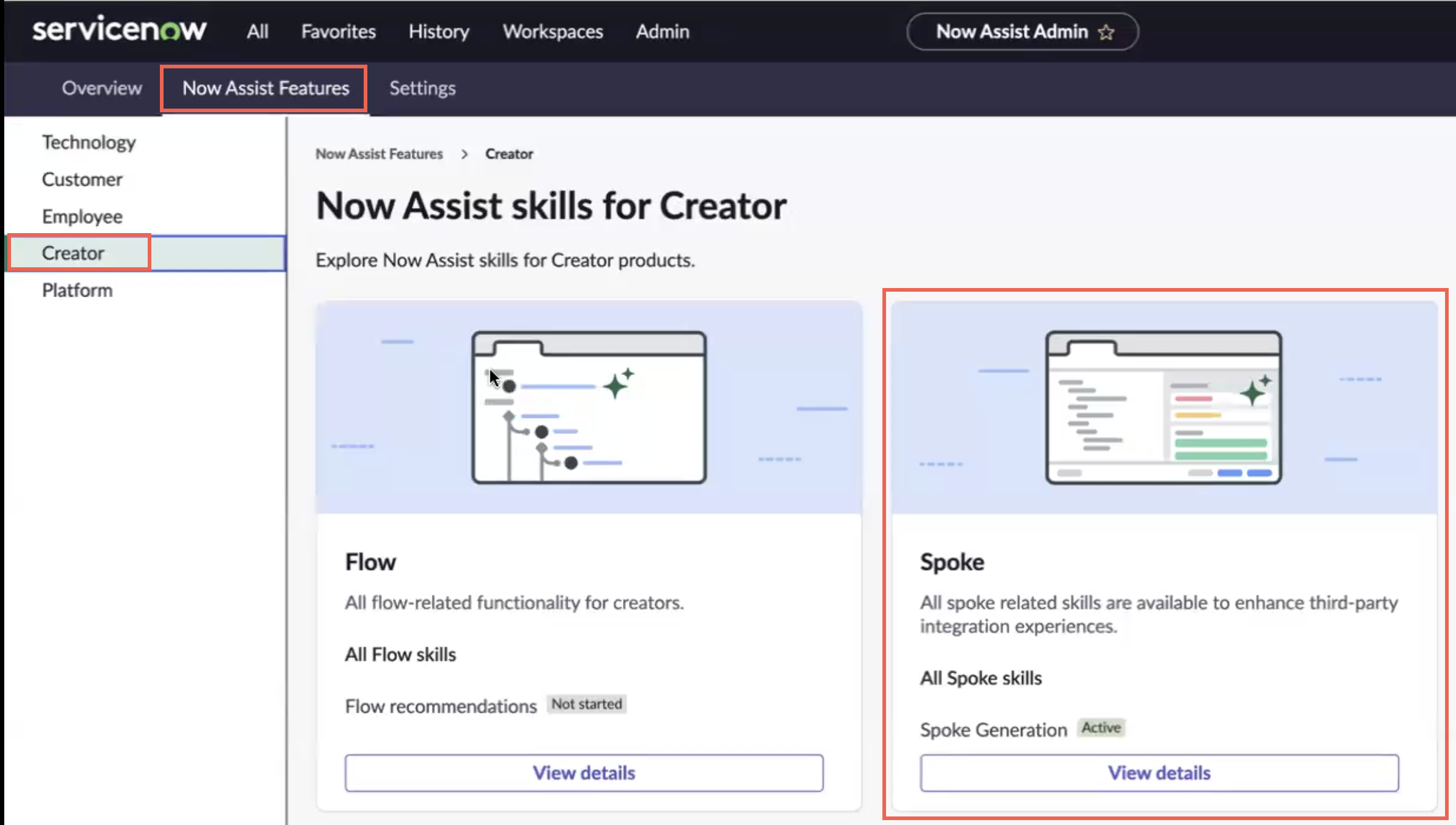Click the All Spoke skills heading
The height and width of the screenshot is (825, 1456).
[x=981, y=678]
